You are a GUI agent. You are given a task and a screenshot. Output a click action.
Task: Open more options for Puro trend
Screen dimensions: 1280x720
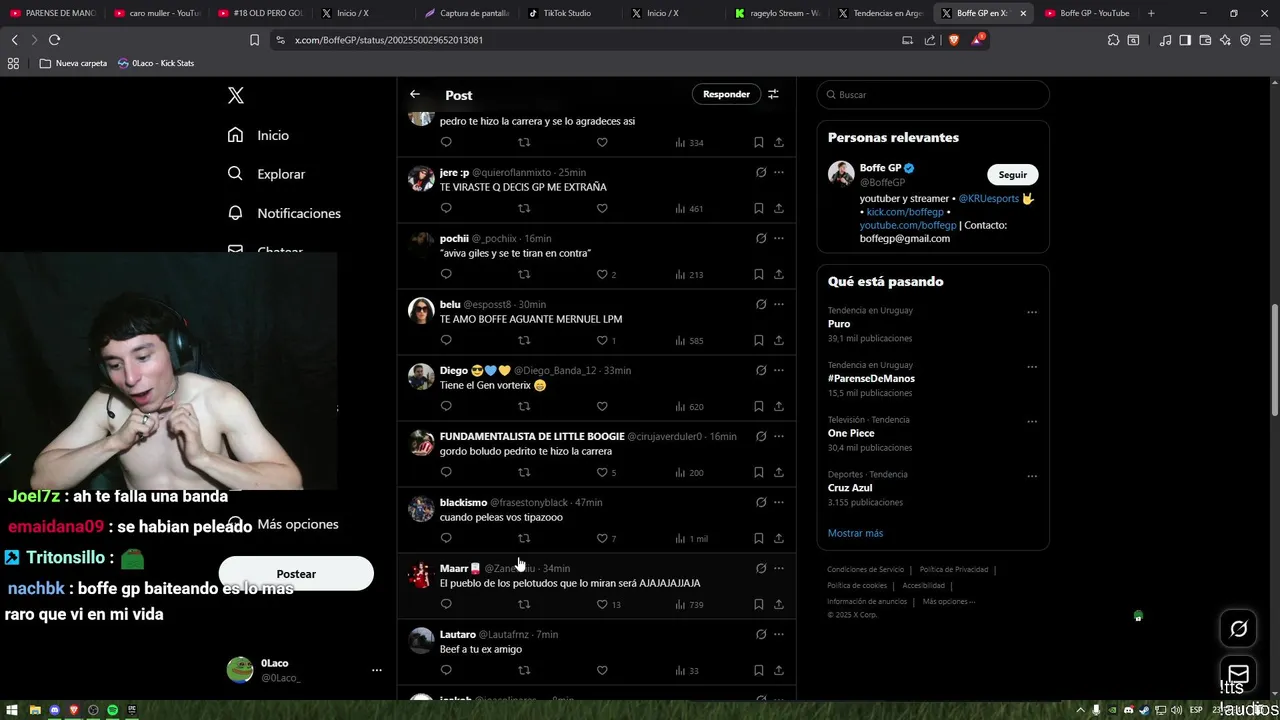[x=1032, y=312]
